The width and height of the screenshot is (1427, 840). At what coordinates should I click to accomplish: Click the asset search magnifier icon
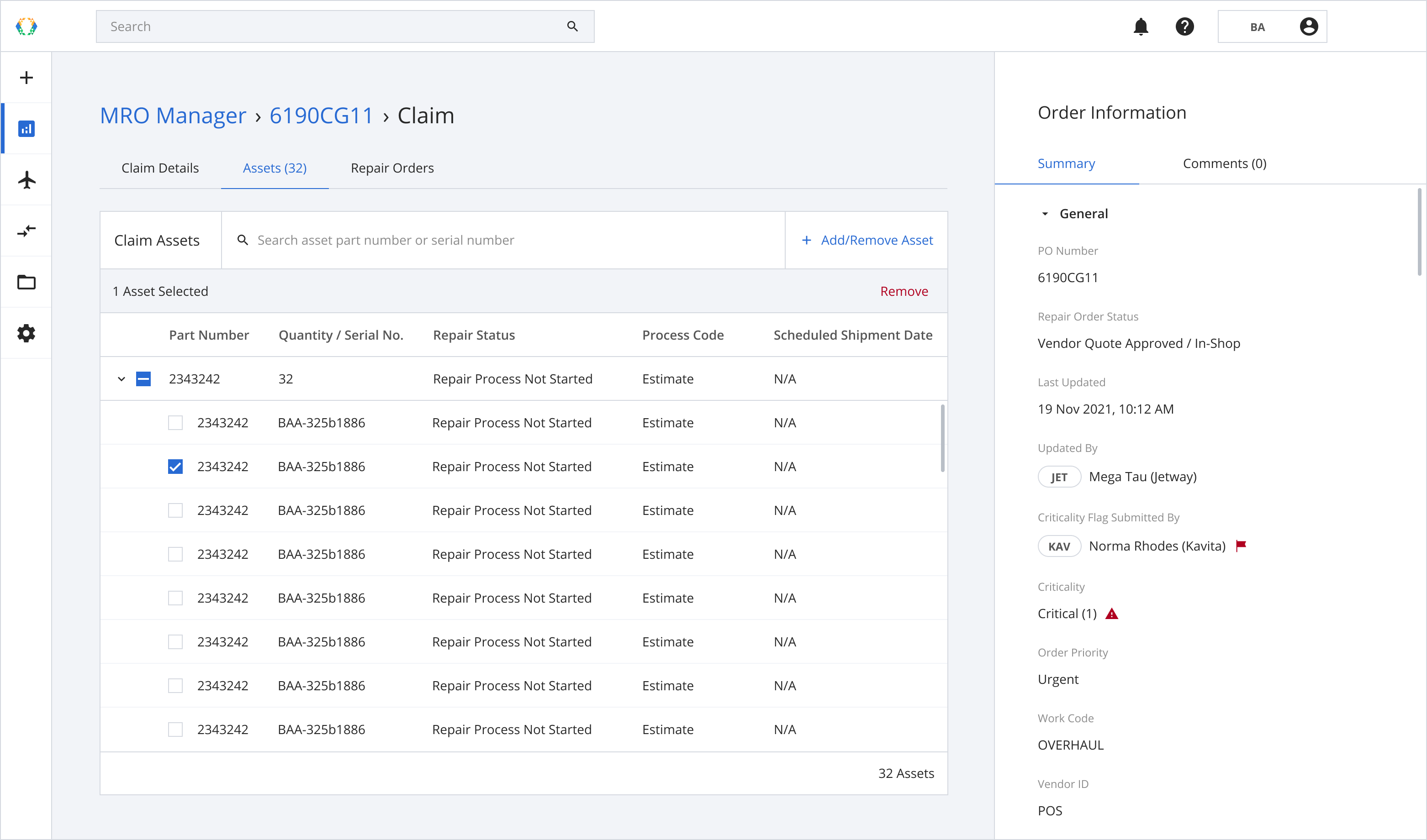(243, 240)
